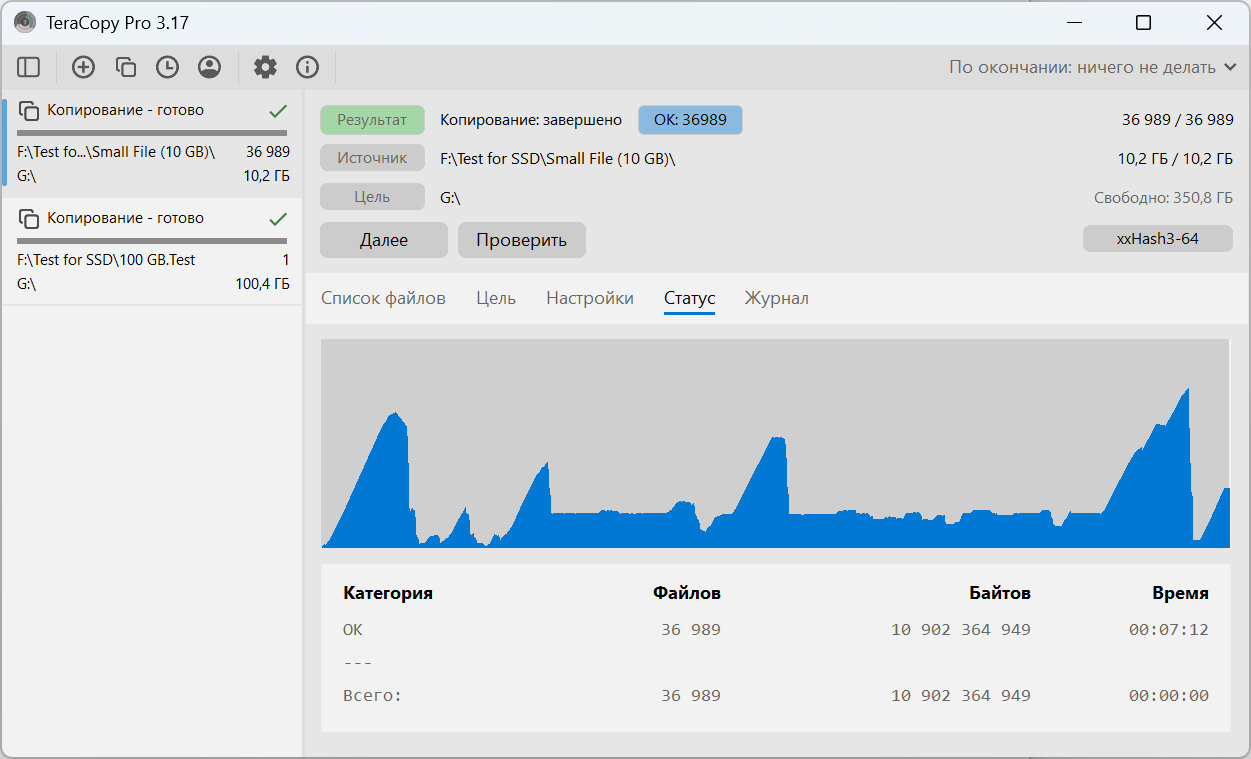Open settings gear icon
This screenshot has height=759, width=1251.
coord(265,67)
